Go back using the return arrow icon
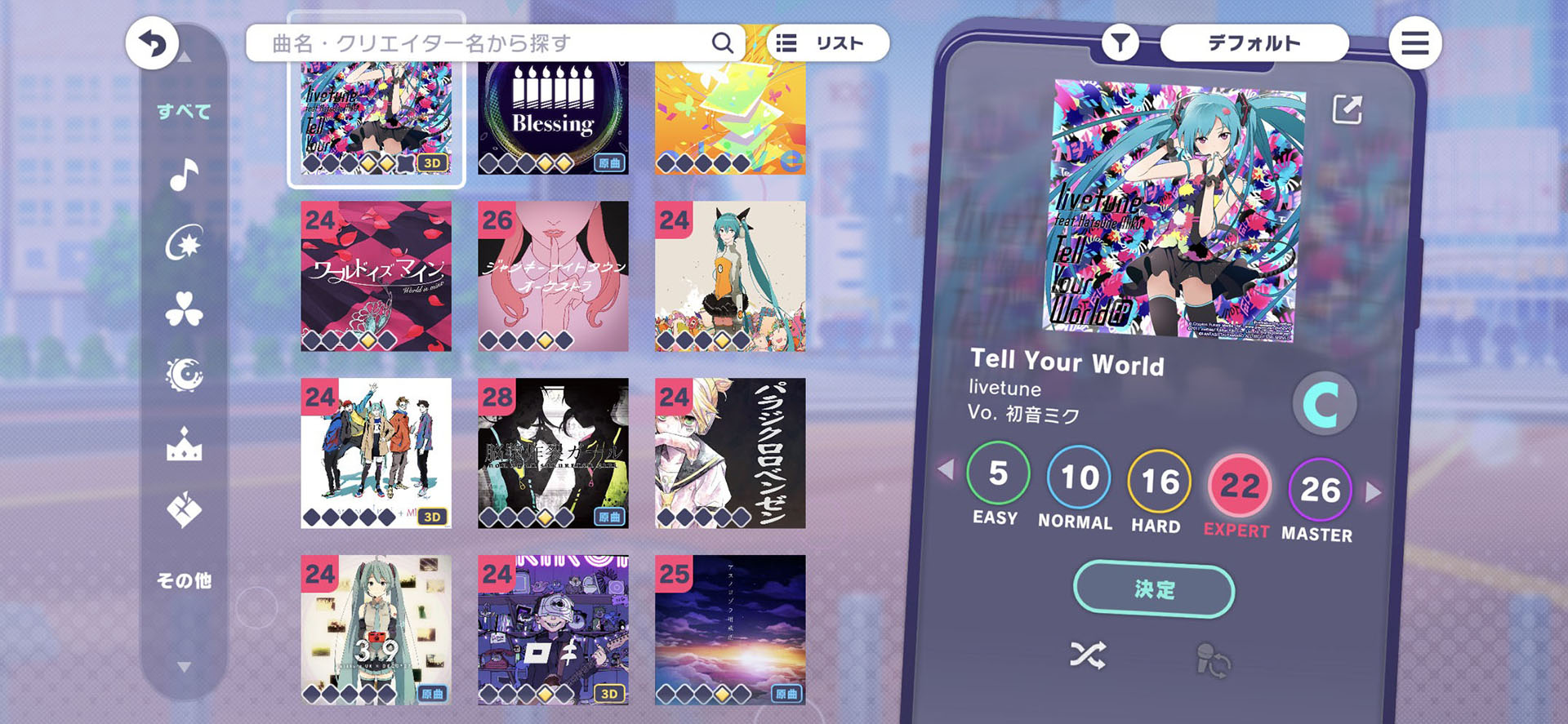This screenshot has height=724, width=1568. [x=152, y=43]
